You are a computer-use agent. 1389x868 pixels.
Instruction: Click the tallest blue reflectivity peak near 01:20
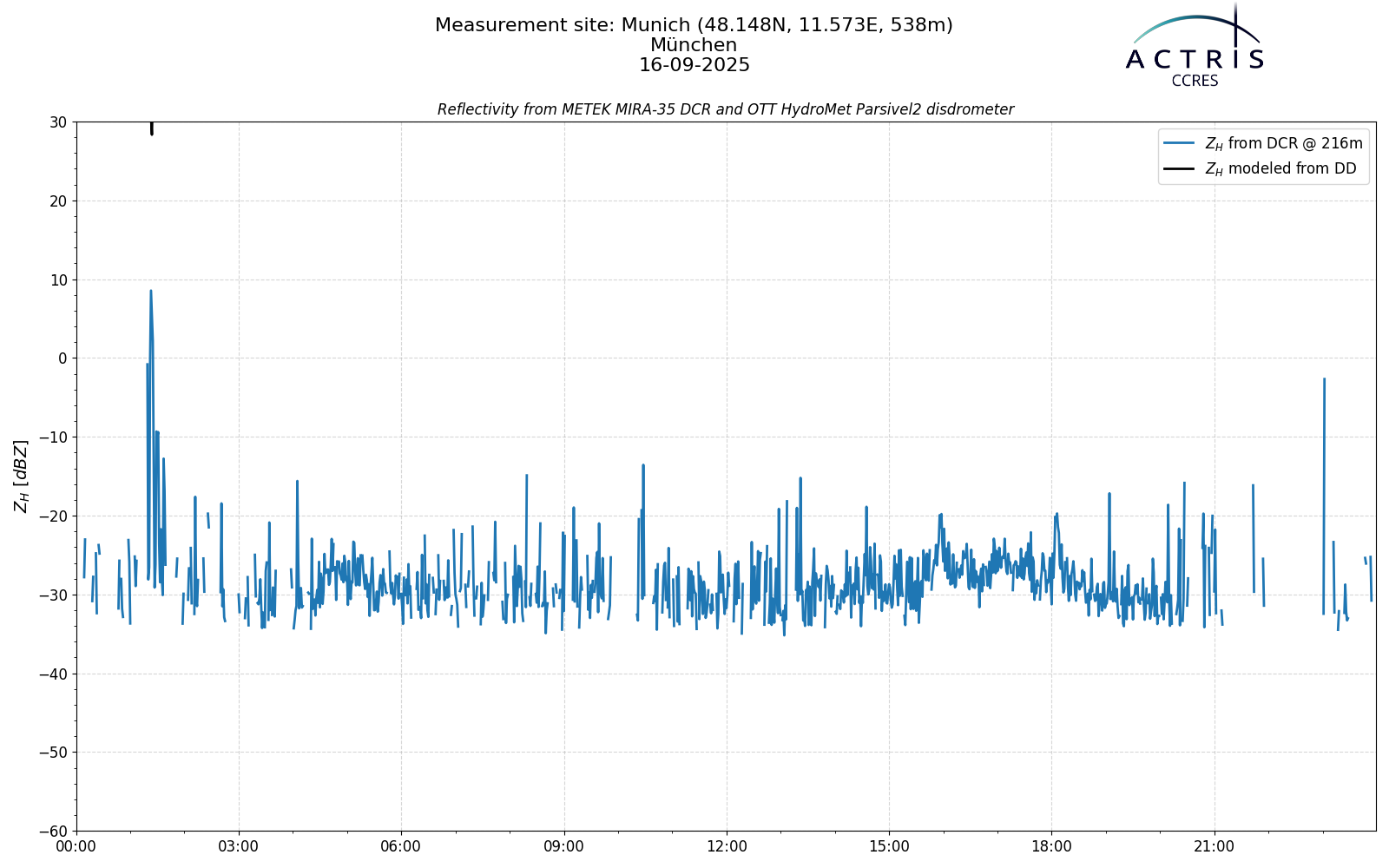coord(150,293)
